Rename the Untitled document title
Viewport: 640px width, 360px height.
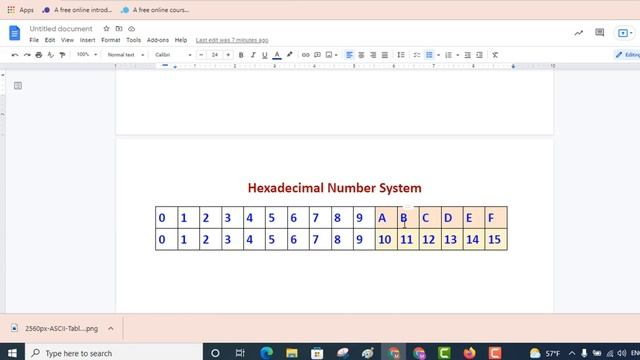(61, 29)
